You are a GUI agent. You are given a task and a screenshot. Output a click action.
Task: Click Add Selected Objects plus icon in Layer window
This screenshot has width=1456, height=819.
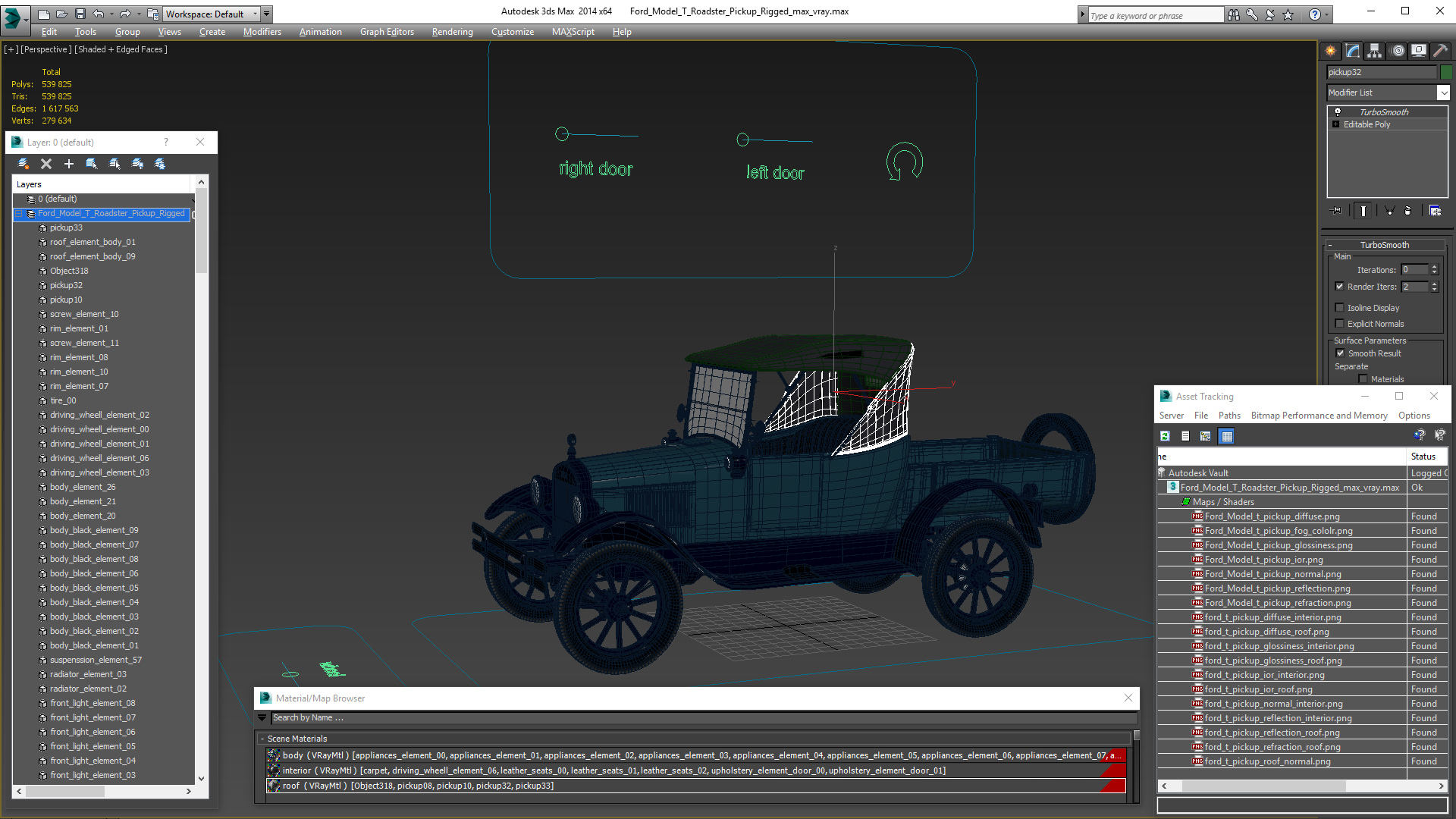pos(69,164)
